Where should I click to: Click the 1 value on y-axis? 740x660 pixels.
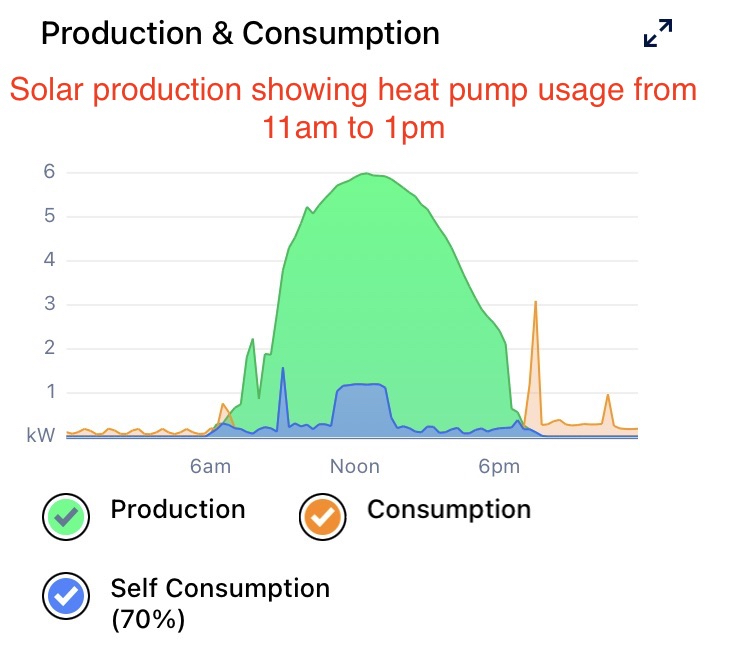click(x=47, y=392)
